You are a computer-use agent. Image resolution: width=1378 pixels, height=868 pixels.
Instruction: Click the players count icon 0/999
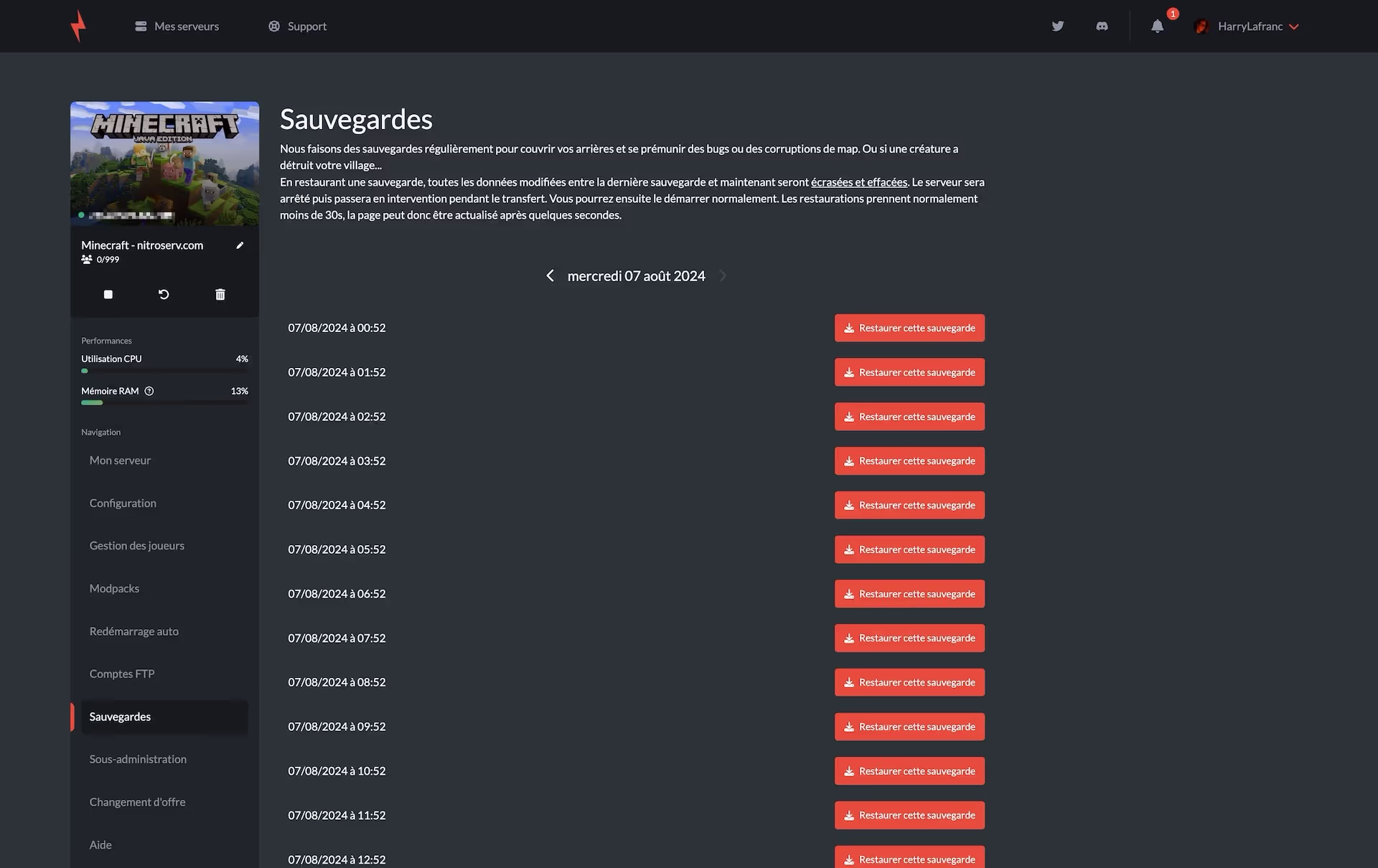pyautogui.click(x=87, y=260)
